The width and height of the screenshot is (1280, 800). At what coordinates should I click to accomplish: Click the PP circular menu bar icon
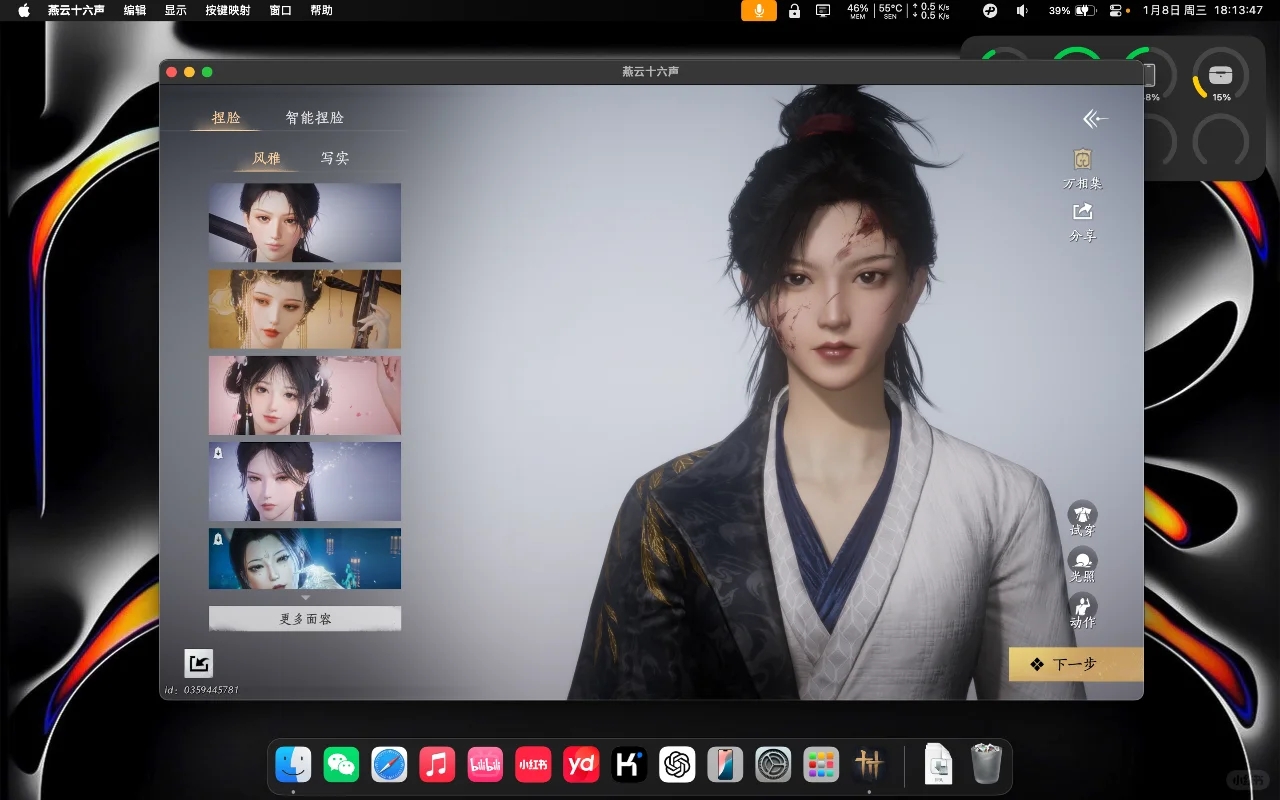pyautogui.click(x=990, y=10)
